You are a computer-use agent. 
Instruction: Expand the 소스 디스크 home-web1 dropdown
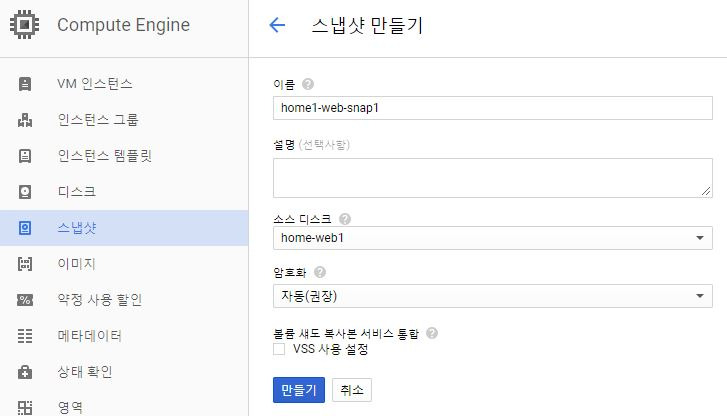(x=492, y=238)
